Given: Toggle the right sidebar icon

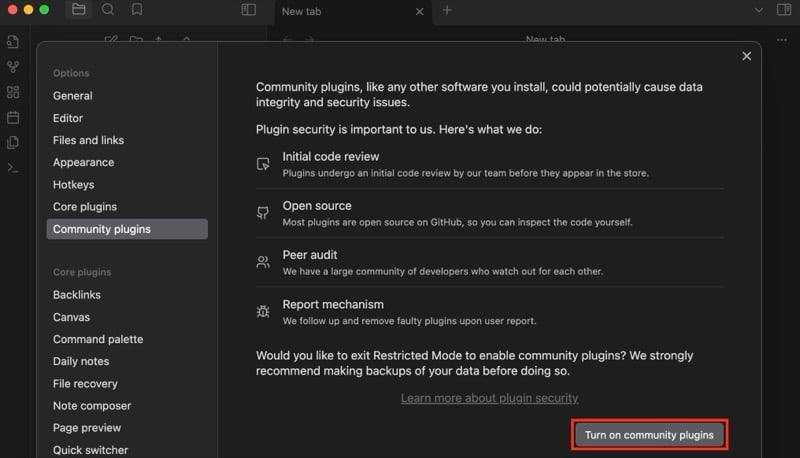Looking at the screenshot, I should (784, 10).
